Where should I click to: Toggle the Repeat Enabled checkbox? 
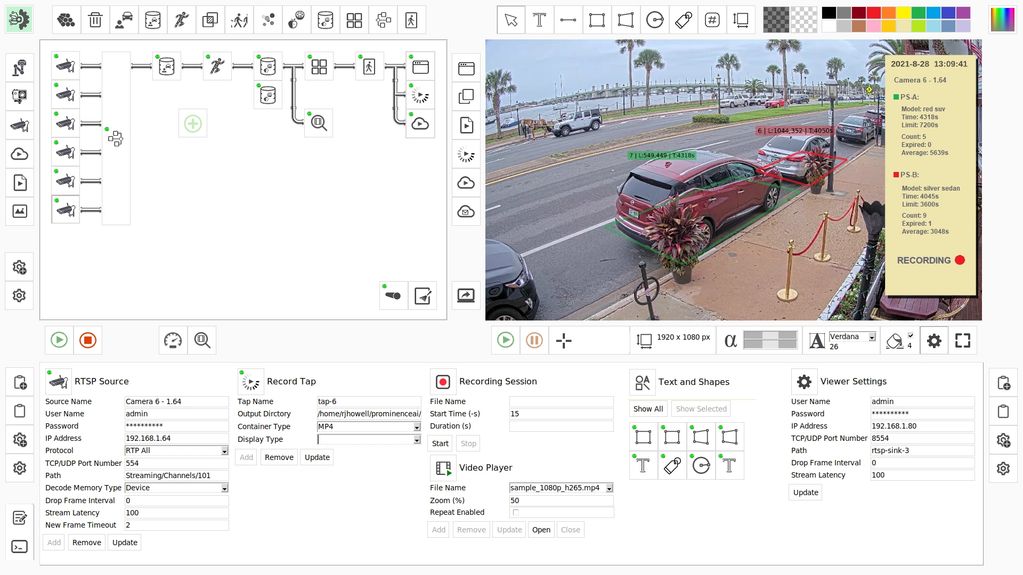[x=516, y=512]
